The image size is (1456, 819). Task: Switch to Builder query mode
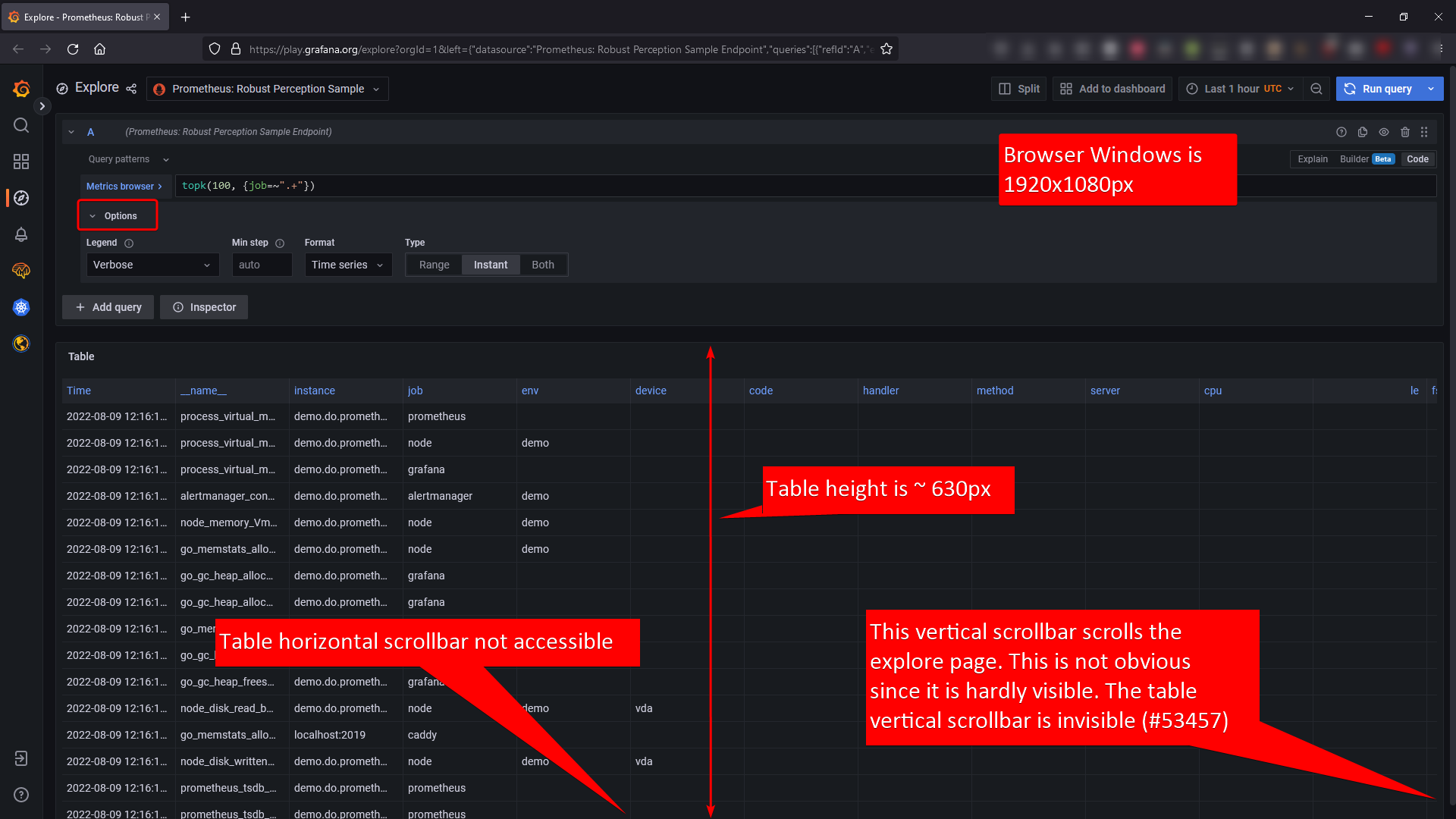[x=1354, y=158]
